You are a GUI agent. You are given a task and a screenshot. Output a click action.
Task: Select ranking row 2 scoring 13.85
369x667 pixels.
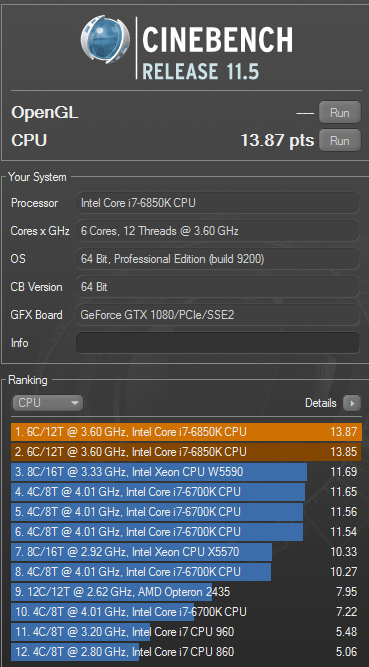click(186, 452)
